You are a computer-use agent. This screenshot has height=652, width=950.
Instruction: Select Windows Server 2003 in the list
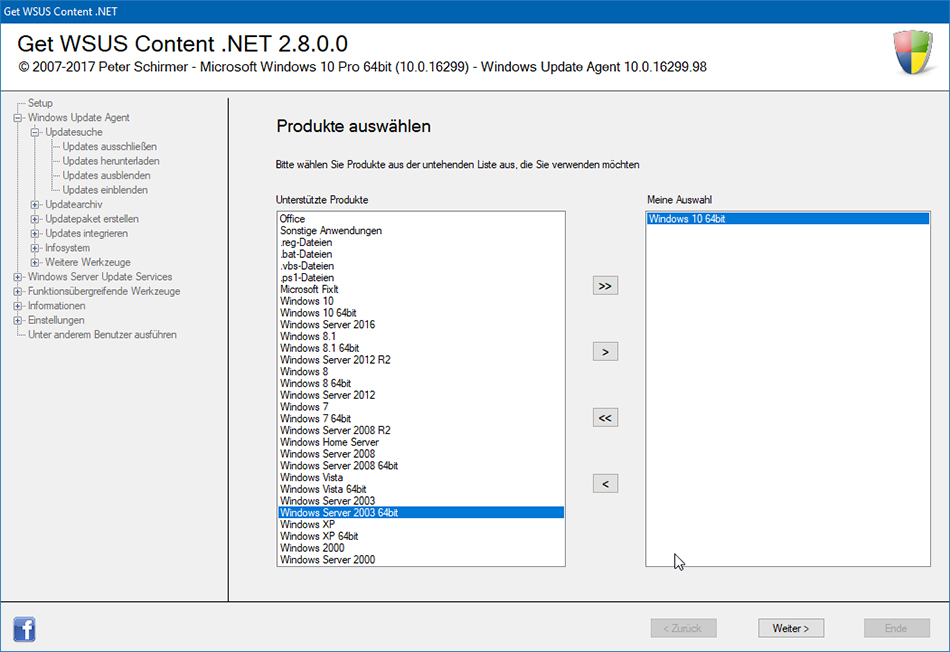click(421, 501)
